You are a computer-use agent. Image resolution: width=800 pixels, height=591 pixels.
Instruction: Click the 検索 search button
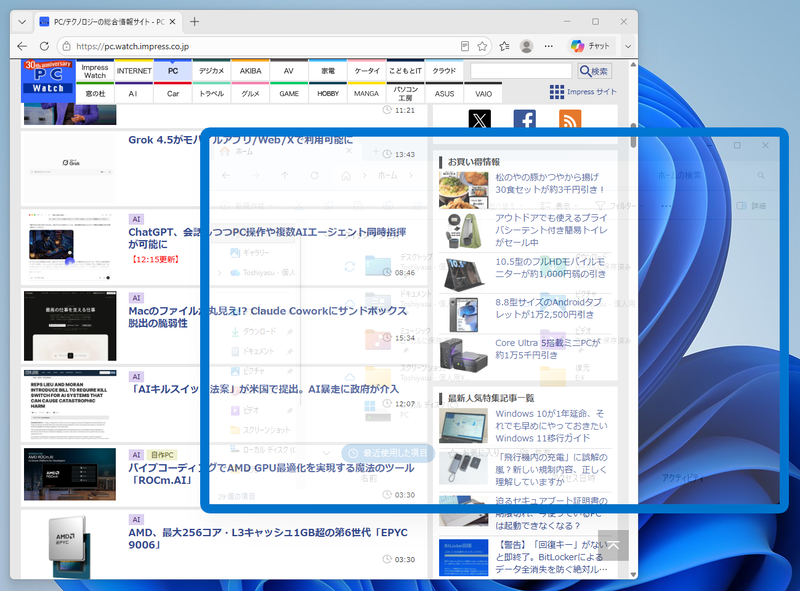pyautogui.click(x=594, y=71)
